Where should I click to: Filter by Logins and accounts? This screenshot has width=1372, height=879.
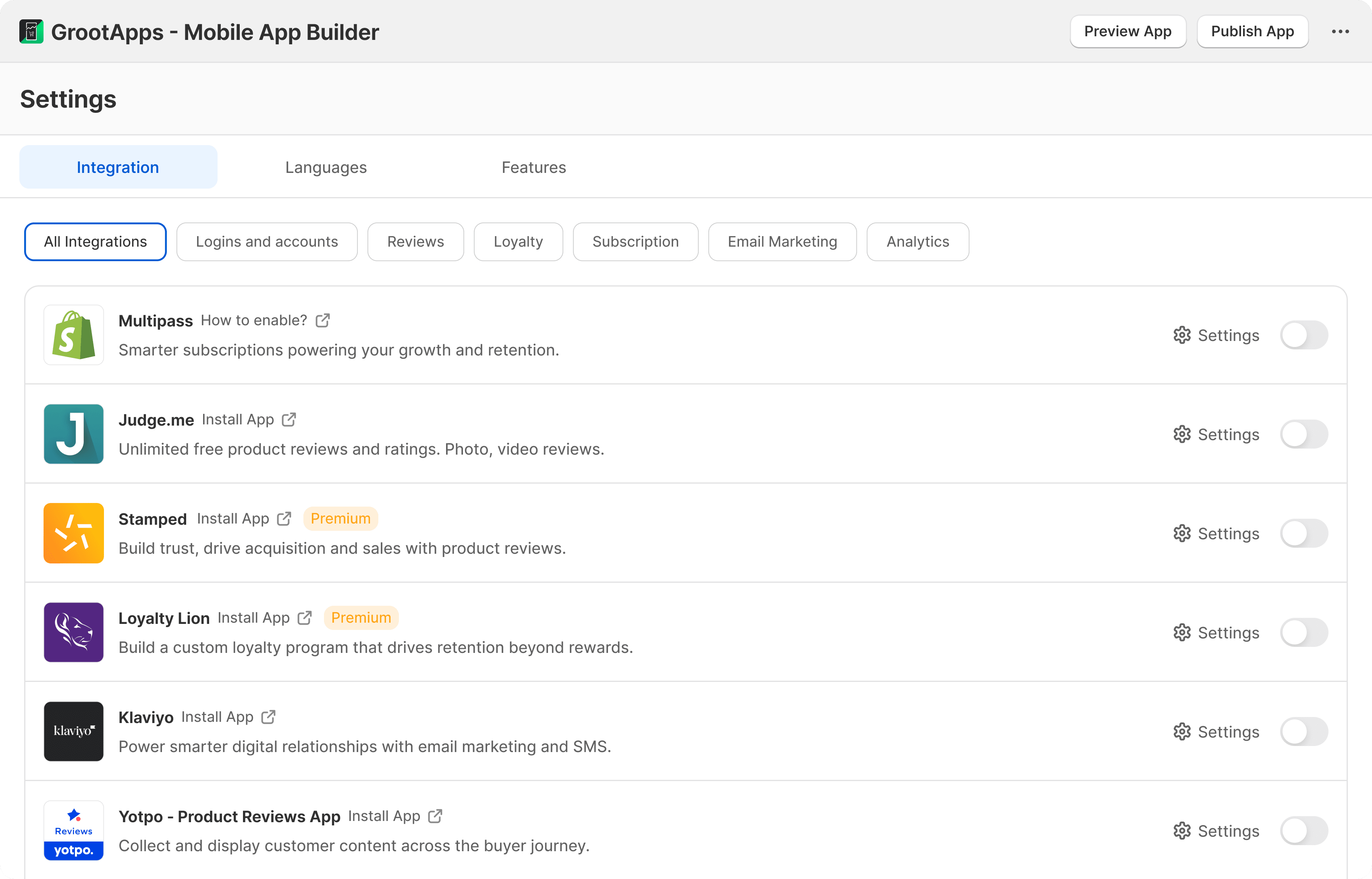click(267, 241)
